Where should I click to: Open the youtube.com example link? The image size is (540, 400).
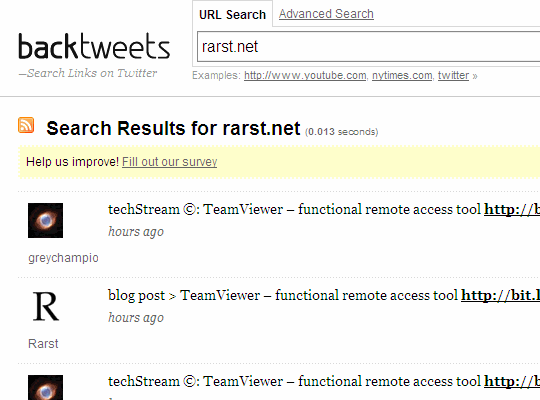pos(305,75)
